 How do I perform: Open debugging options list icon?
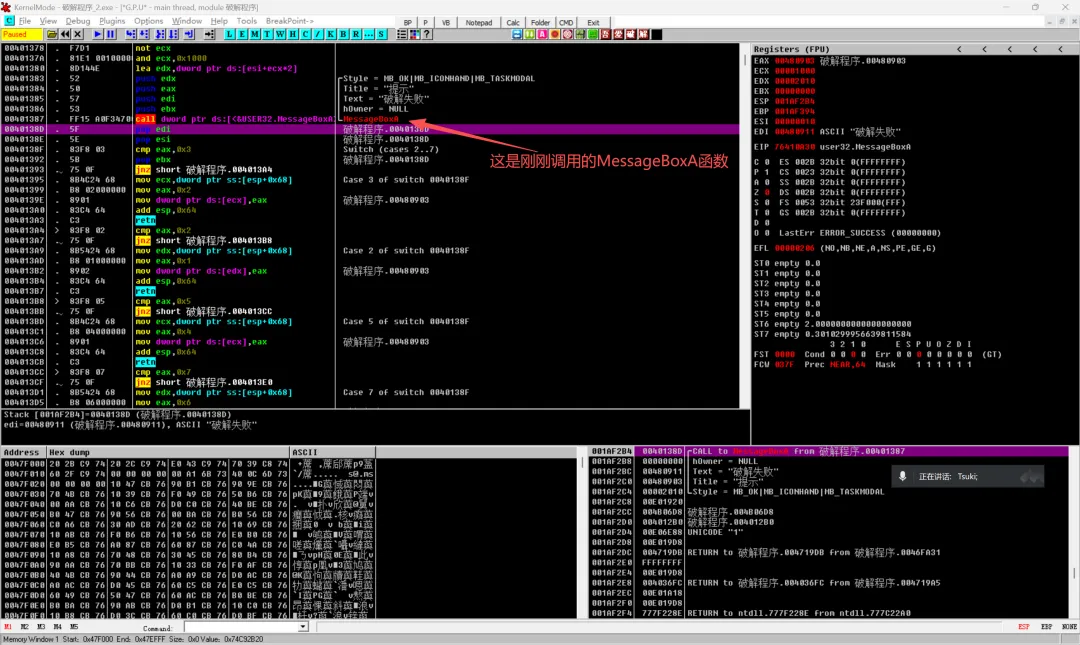(402, 34)
